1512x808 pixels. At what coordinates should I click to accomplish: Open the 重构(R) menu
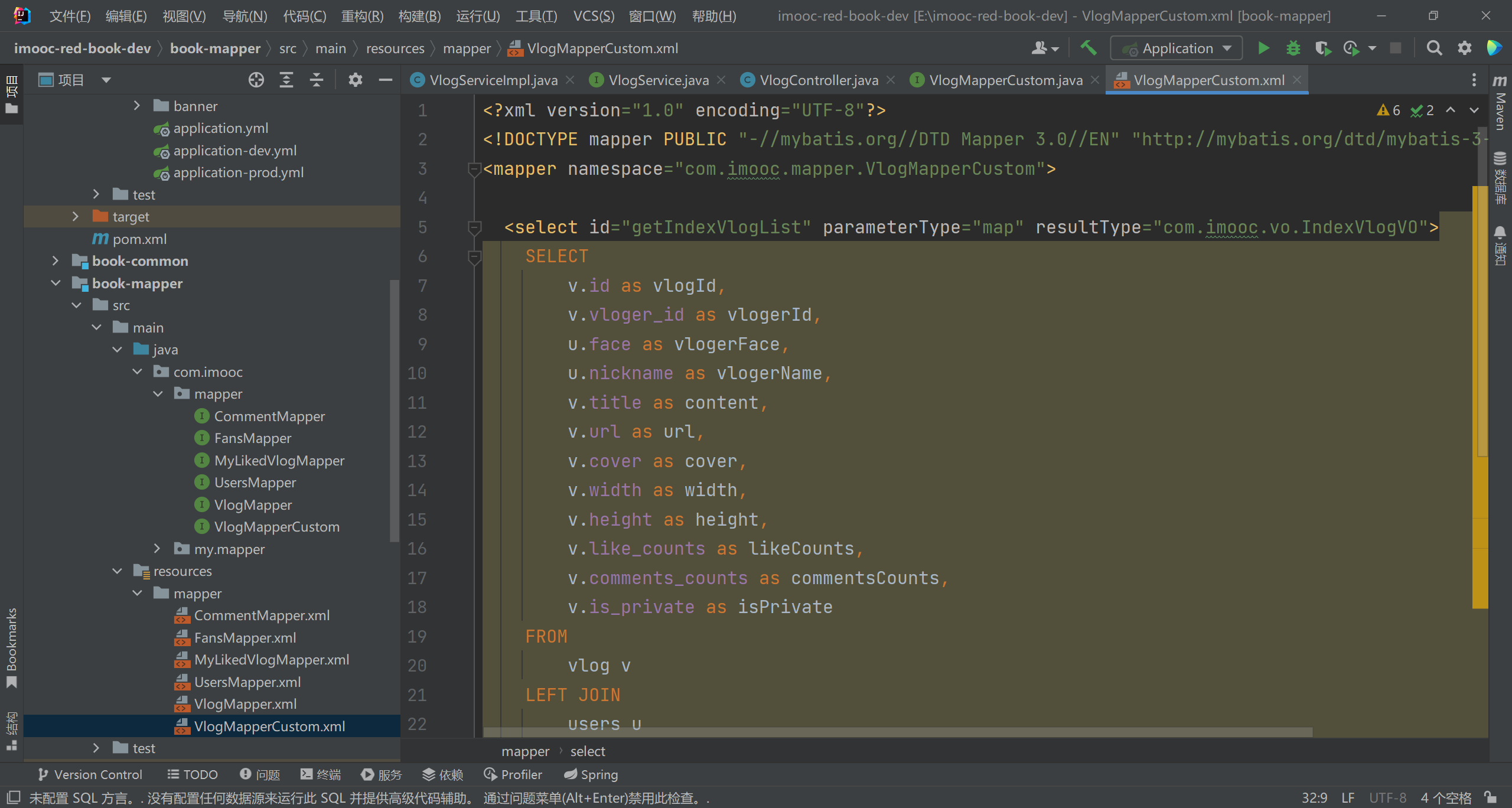(362, 16)
